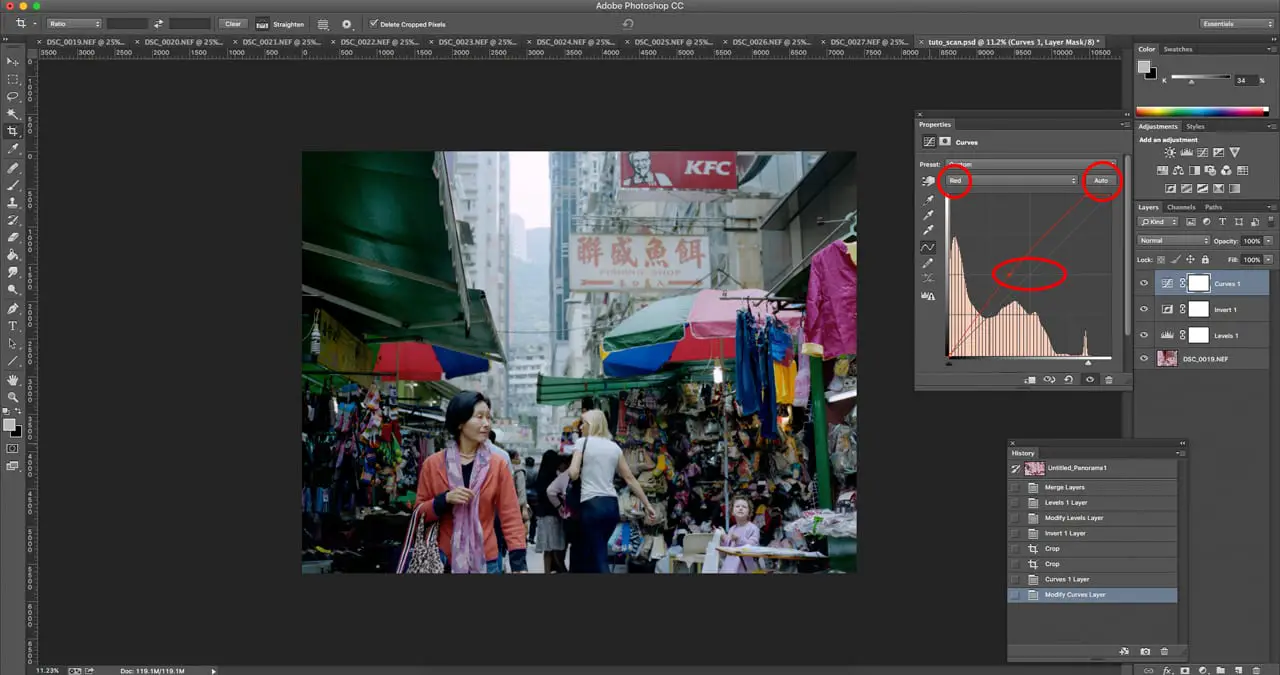Click the Auto button in Curves
Screen dimensions: 1280x675
[1101, 181]
